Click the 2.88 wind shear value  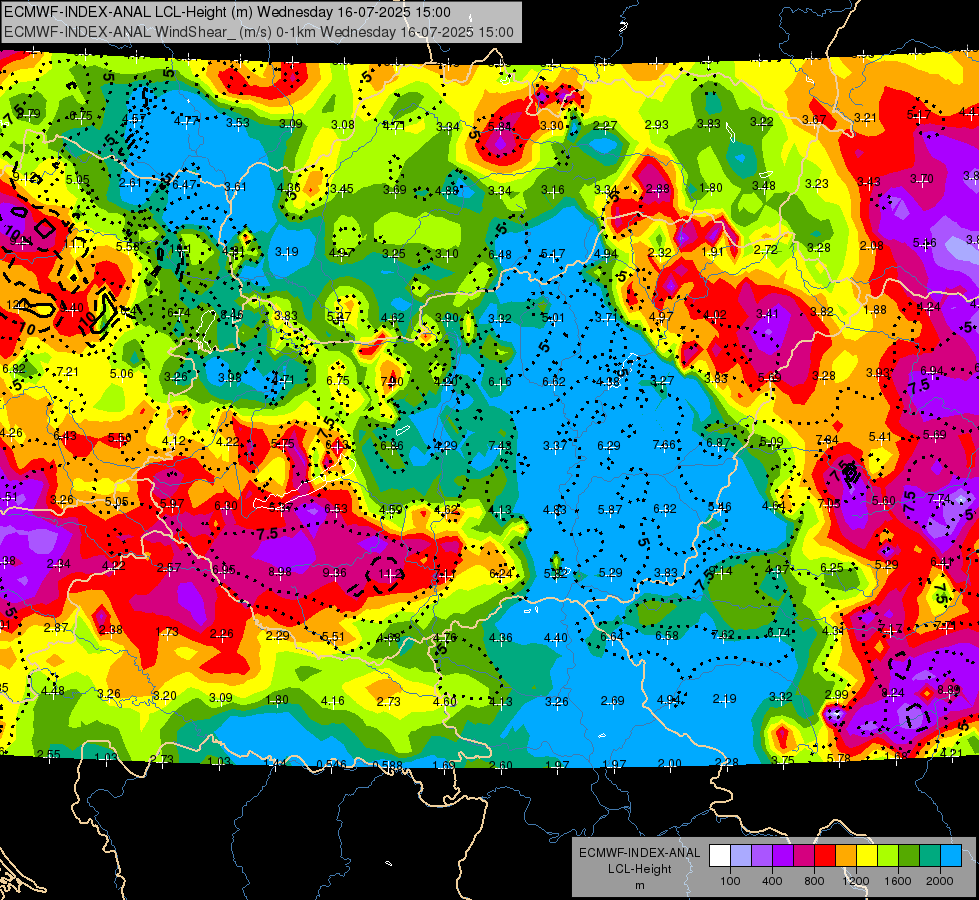[x=658, y=189]
